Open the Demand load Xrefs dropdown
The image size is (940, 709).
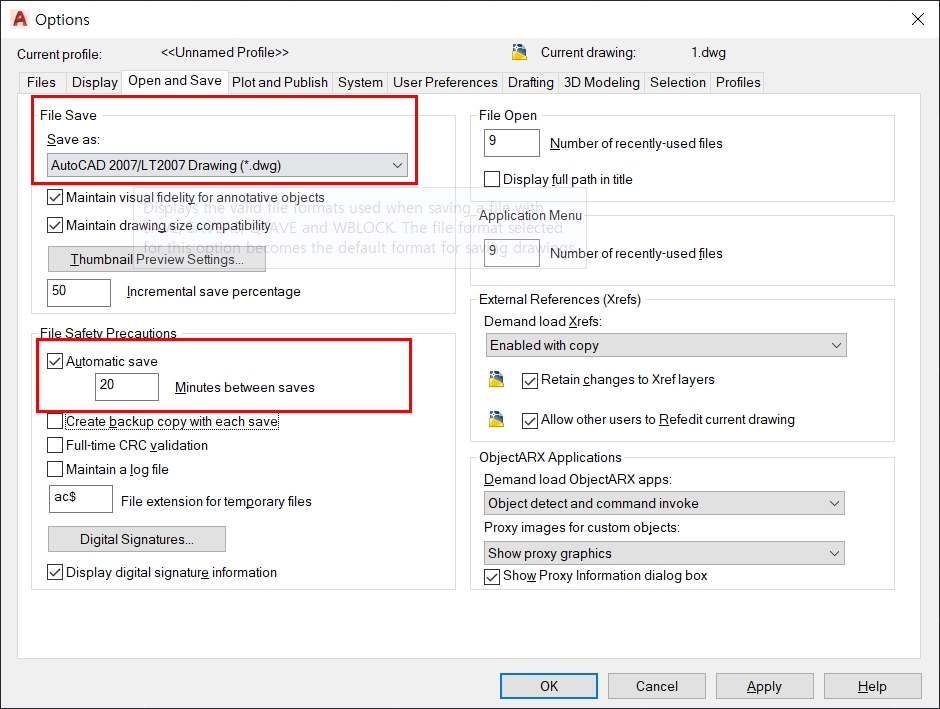click(x=666, y=345)
